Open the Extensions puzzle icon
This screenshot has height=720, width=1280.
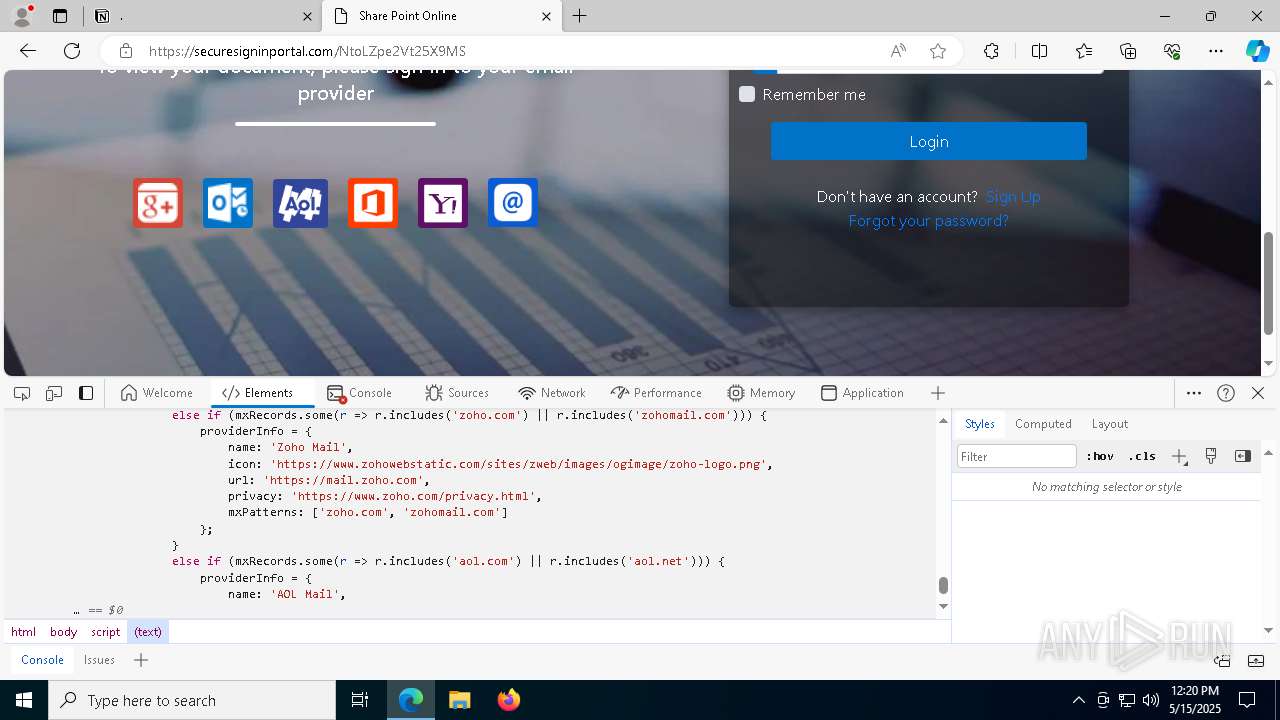click(x=991, y=51)
